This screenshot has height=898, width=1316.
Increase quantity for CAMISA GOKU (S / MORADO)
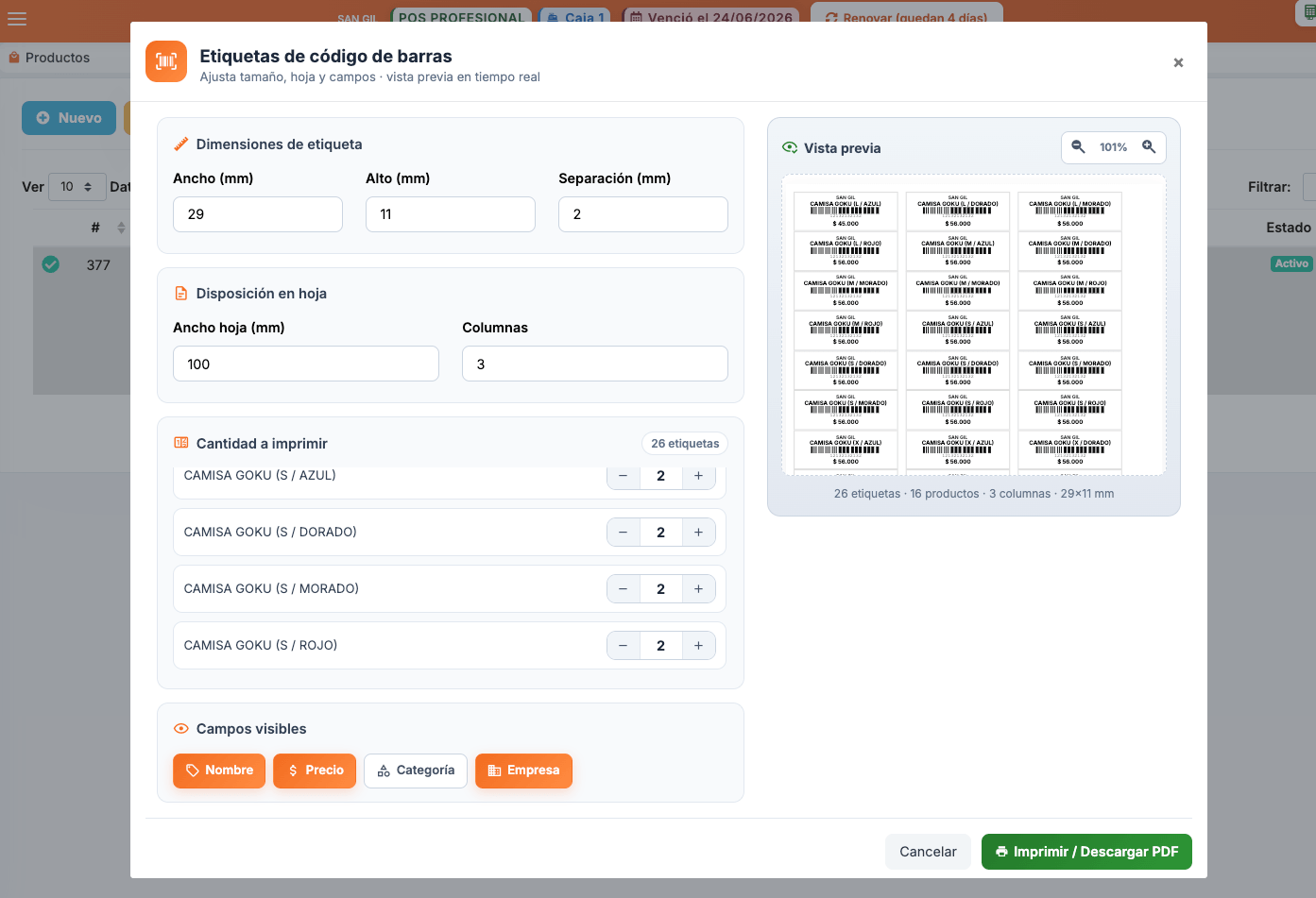click(x=698, y=589)
